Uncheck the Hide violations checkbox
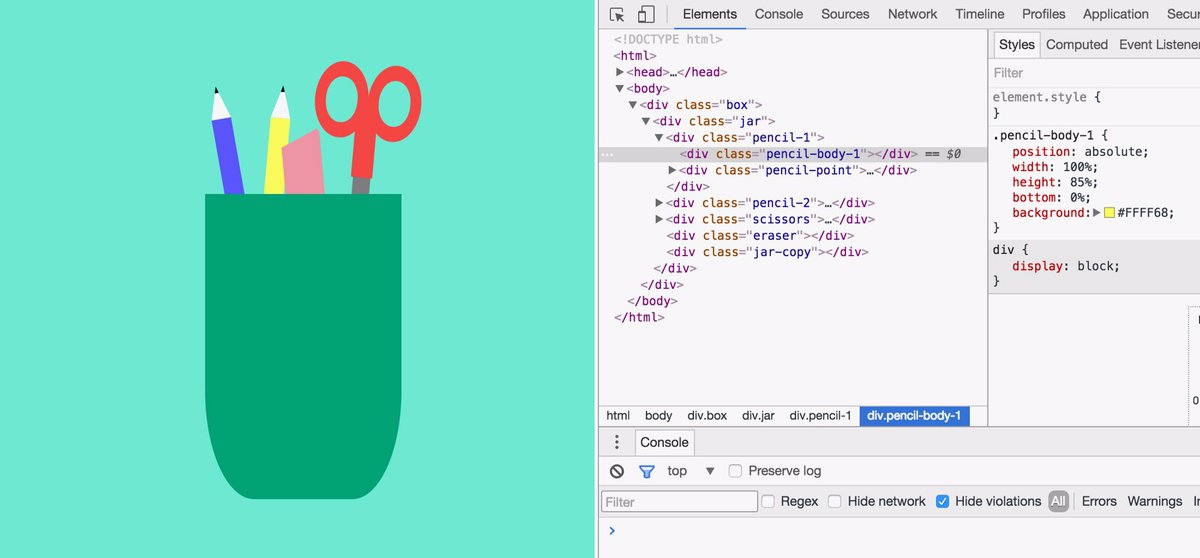1200x558 pixels. 942,501
